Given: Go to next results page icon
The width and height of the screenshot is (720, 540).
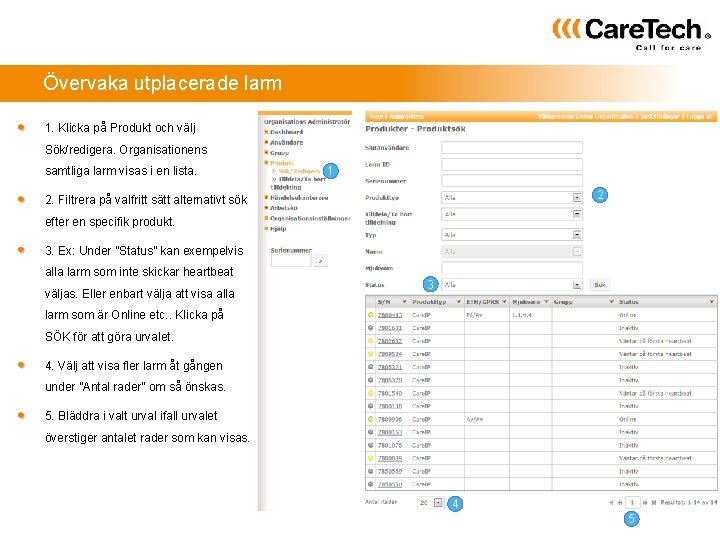Looking at the screenshot, I should tap(645, 503).
